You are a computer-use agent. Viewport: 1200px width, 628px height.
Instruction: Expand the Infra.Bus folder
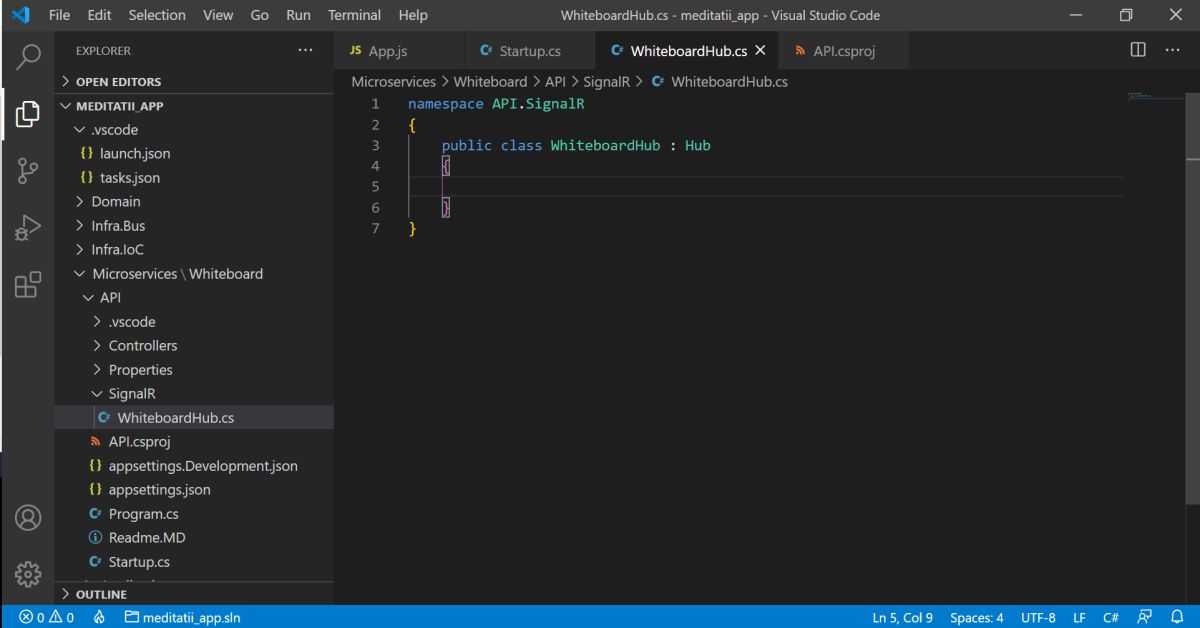pos(194,226)
